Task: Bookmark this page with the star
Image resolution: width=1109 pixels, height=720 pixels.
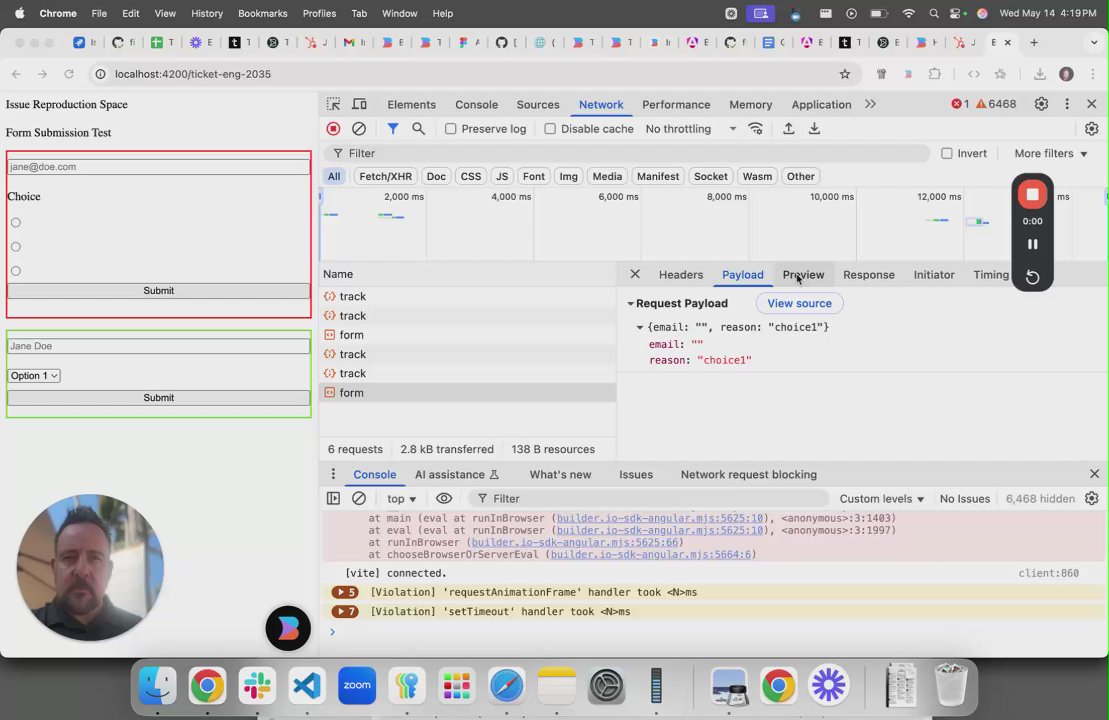Action: (844, 74)
